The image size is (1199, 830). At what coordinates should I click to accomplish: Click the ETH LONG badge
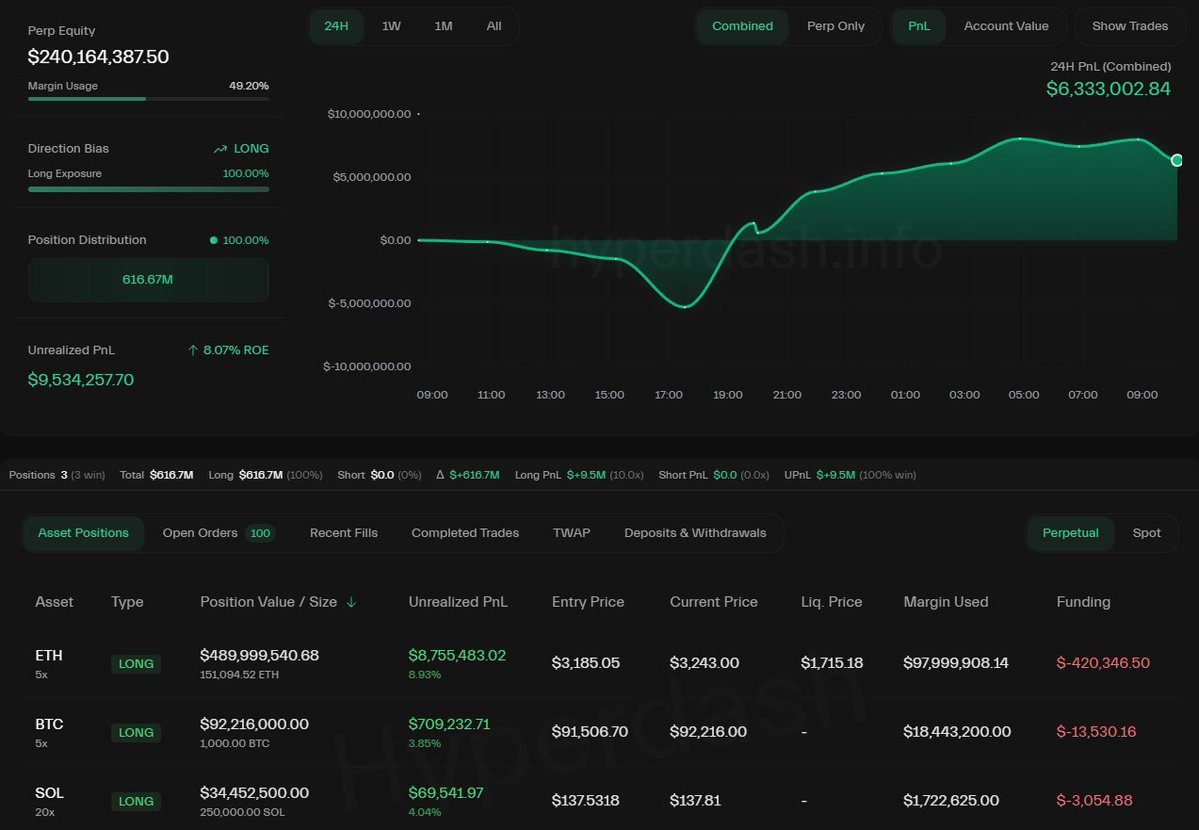136,664
